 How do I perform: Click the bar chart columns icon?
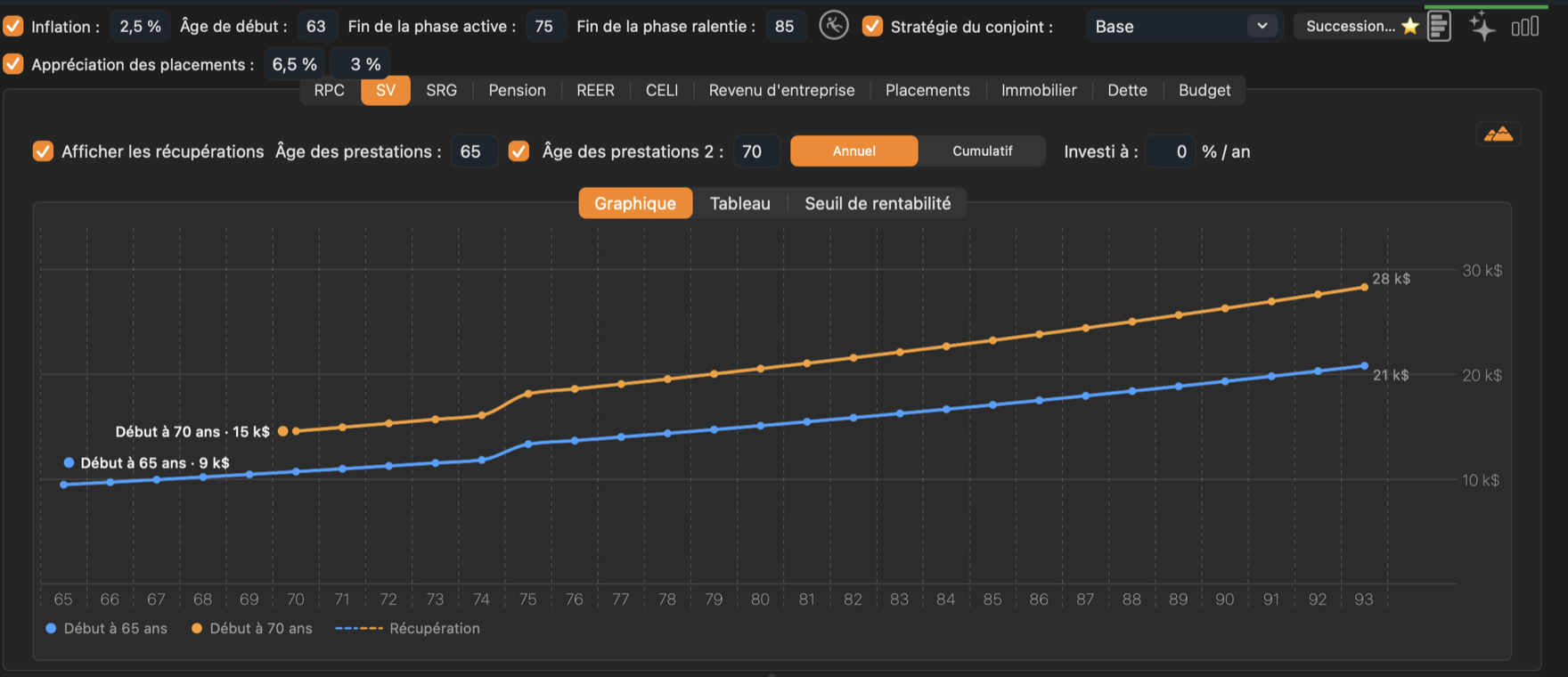1525,27
